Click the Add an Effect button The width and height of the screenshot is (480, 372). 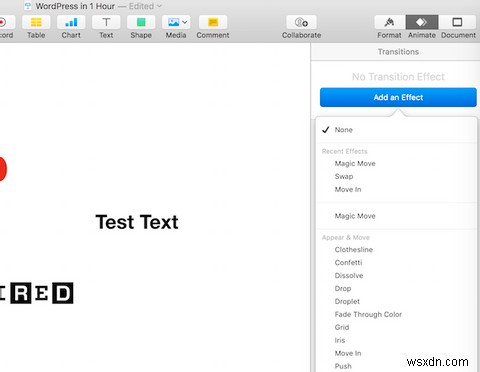pos(398,97)
